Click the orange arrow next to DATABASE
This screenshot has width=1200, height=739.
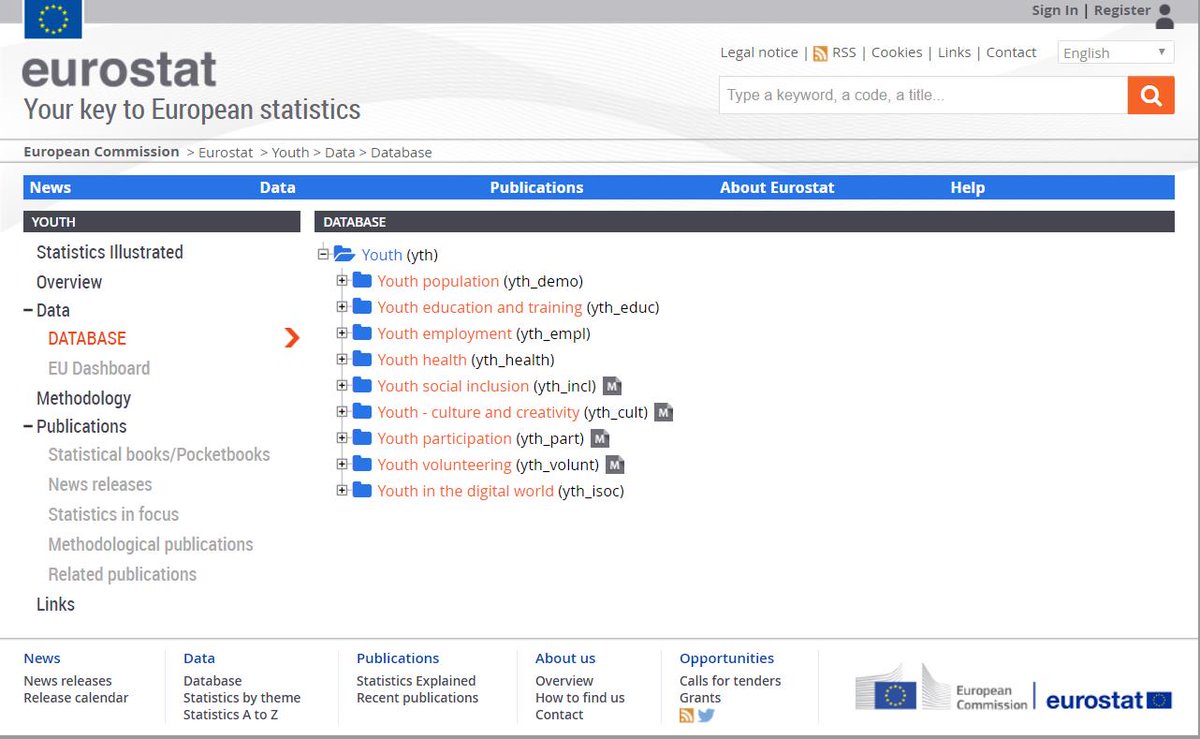click(x=292, y=338)
